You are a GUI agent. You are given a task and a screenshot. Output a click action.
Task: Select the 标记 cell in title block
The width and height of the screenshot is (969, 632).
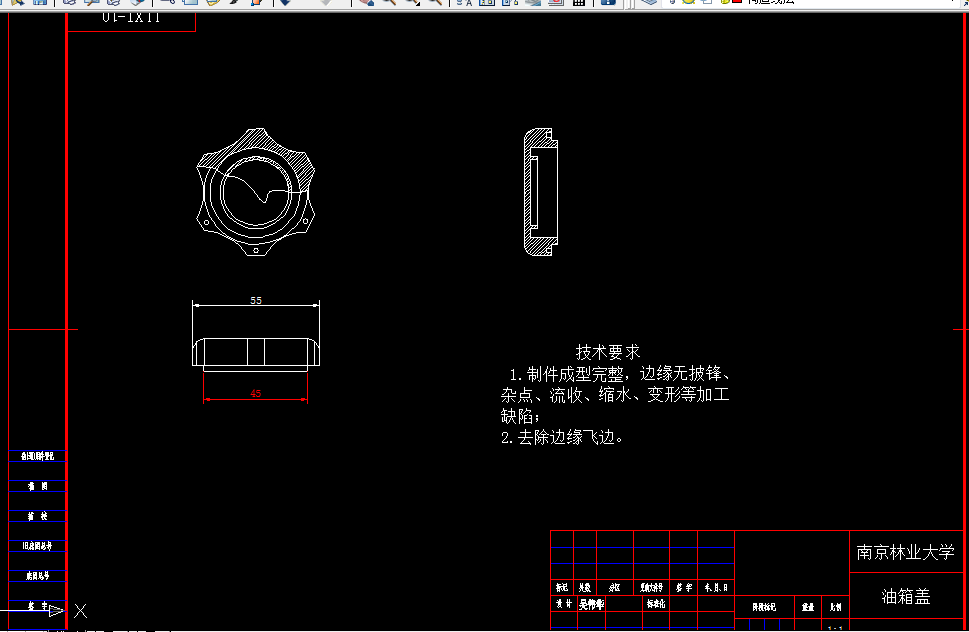[x=562, y=588]
